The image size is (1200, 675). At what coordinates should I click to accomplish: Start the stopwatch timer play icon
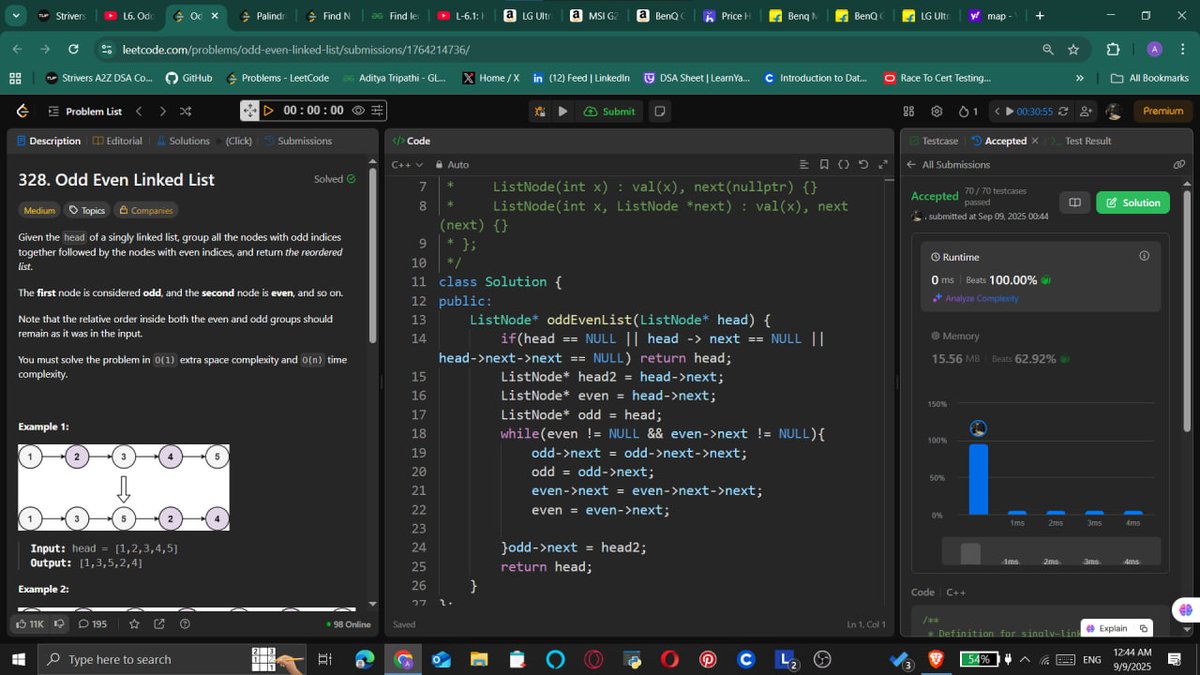pyautogui.click(x=268, y=111)
